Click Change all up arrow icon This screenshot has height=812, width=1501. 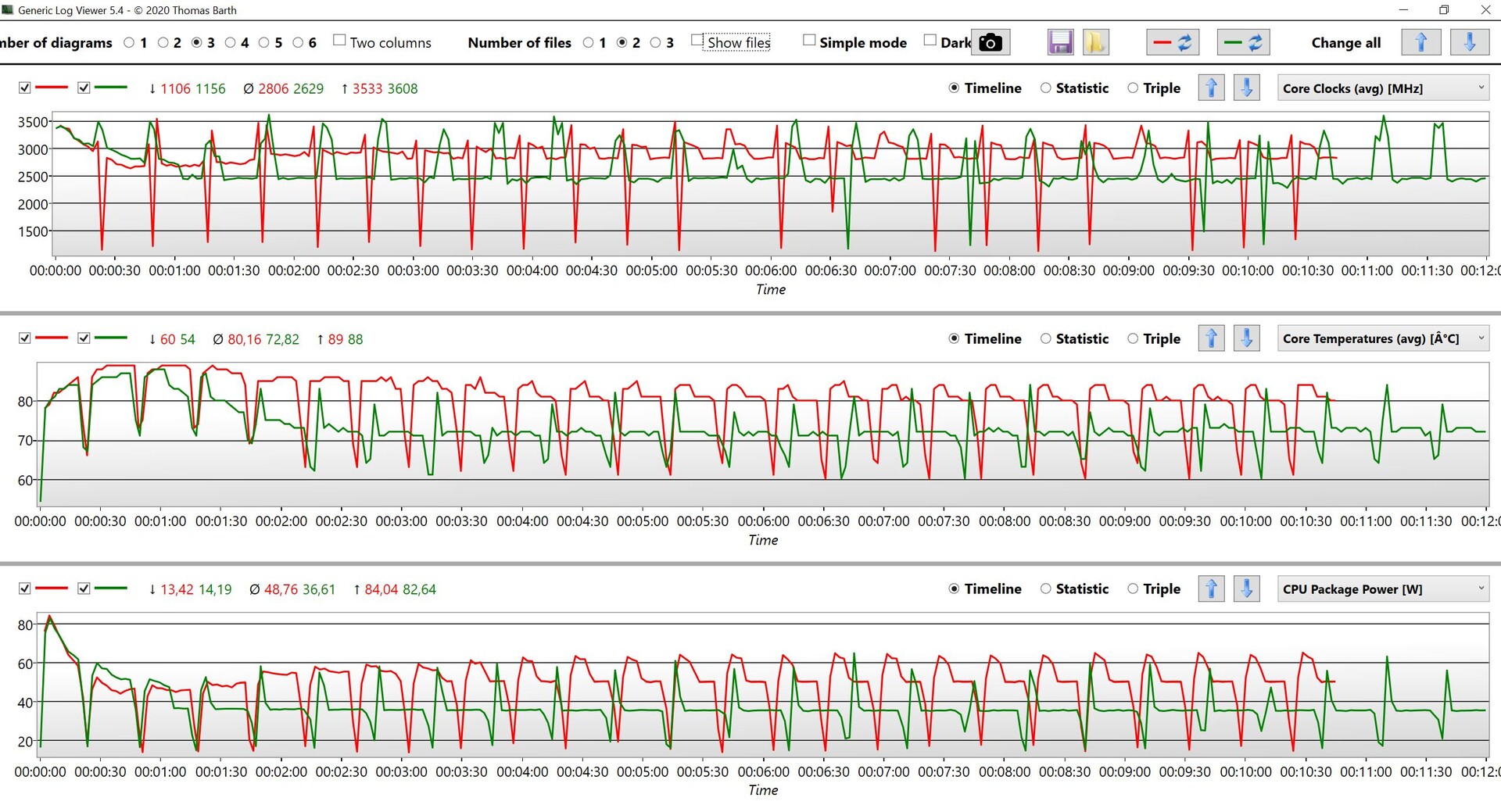[1420, 42]
